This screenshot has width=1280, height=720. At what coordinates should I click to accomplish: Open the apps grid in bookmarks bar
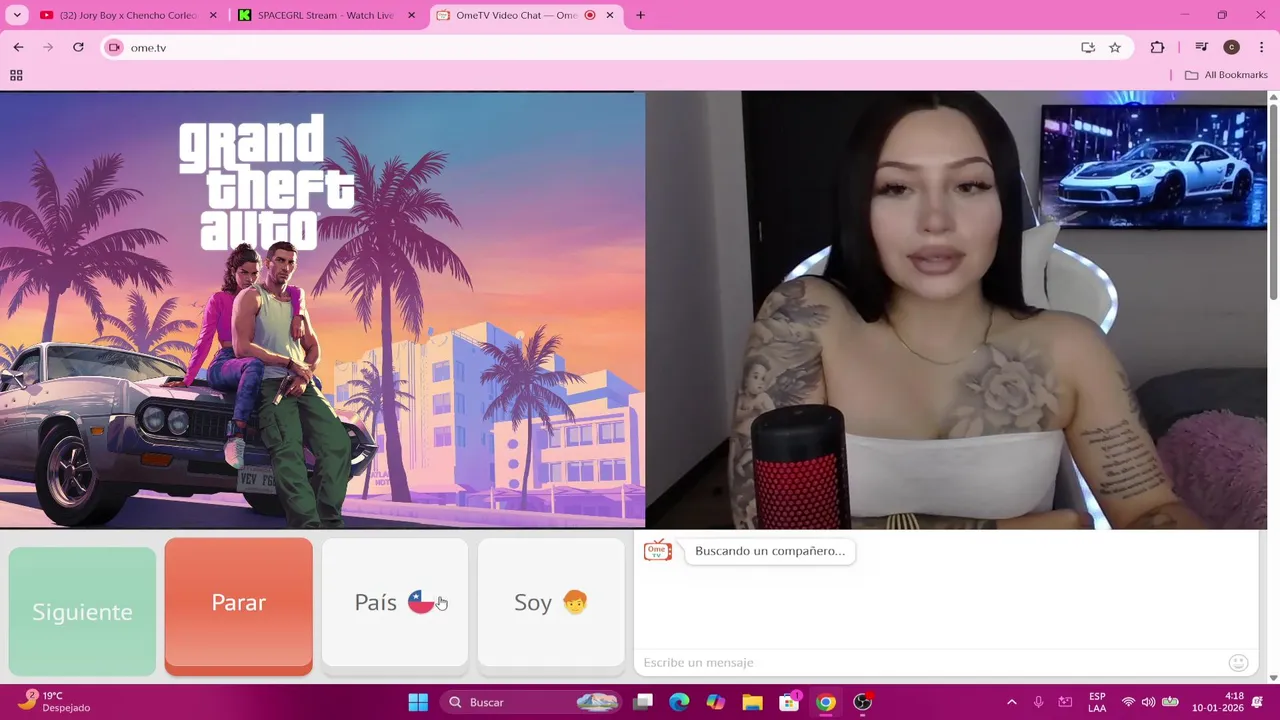pos(16,75)
